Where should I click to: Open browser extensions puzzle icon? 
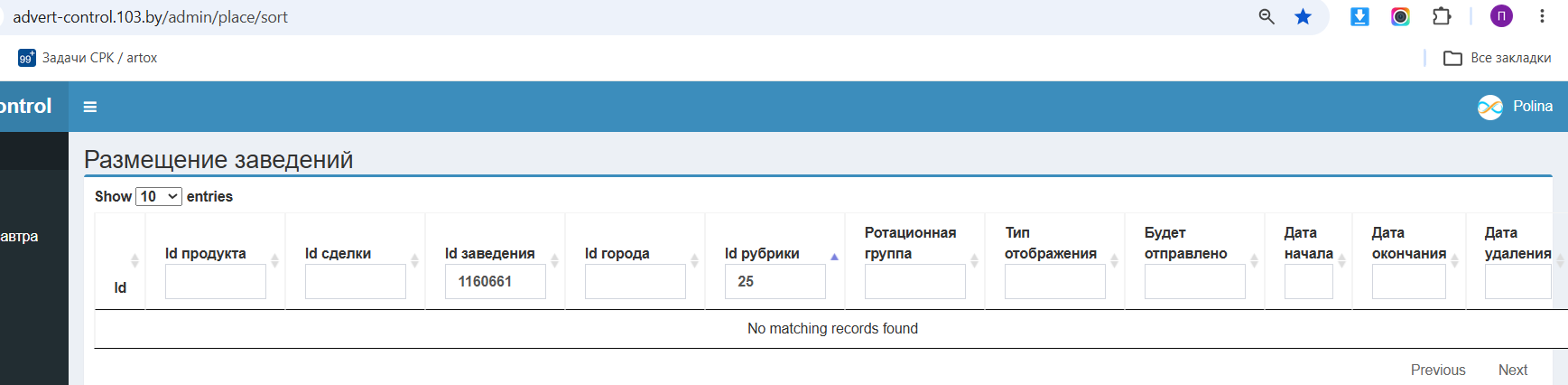click(1442, 16)
